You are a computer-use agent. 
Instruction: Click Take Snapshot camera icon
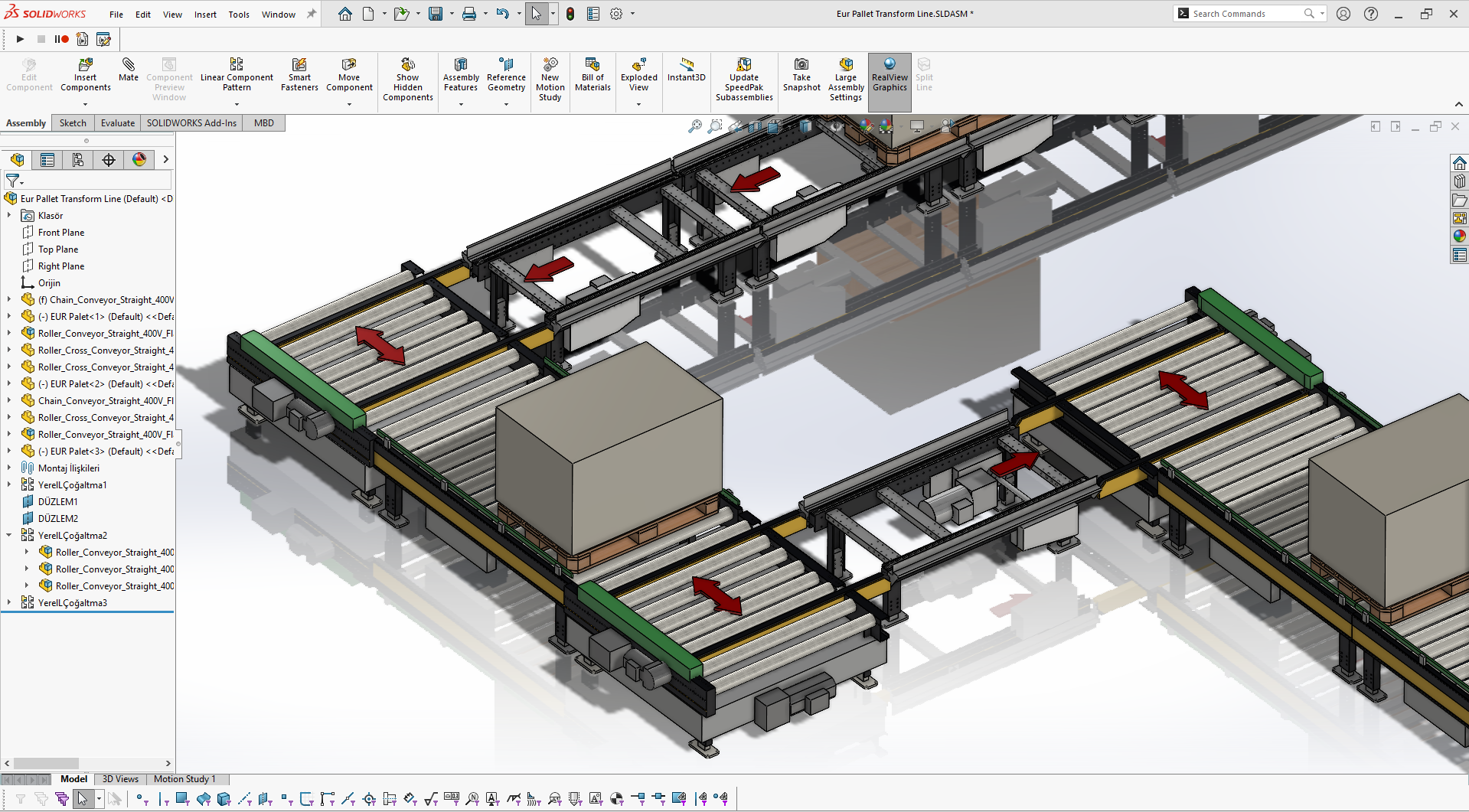click(x=801, y=65)
